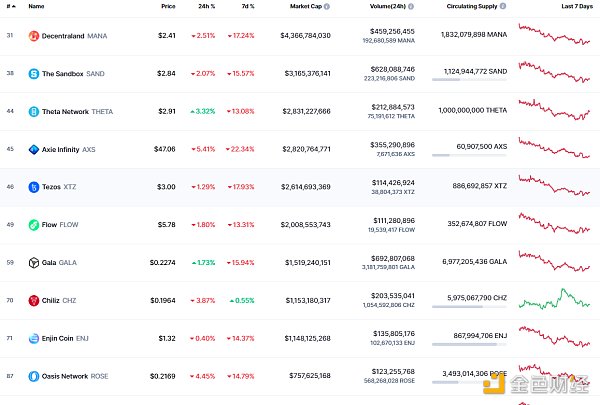600x405 pixels.
Task: Open the Gala GALA coin page
Action: tap(59, 263)
